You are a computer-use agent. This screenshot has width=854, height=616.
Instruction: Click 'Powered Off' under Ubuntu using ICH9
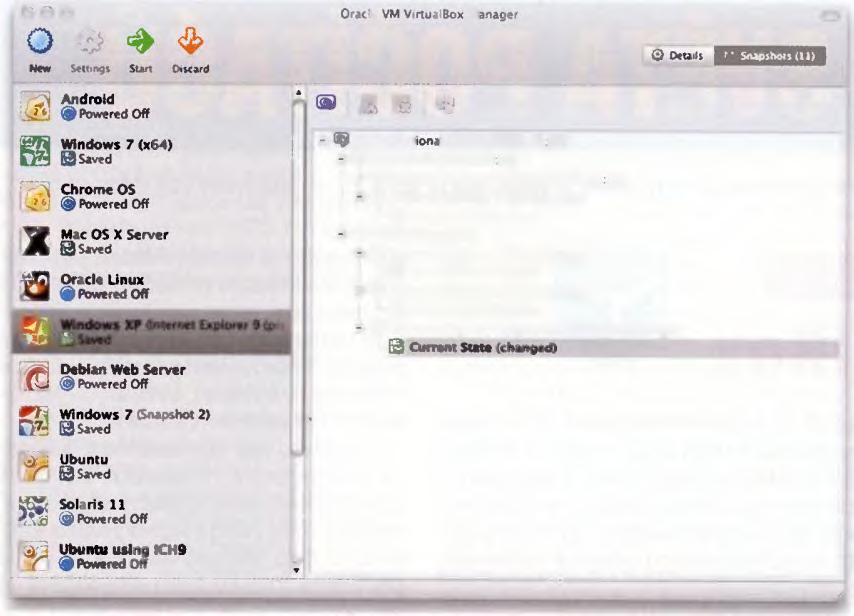click(x=112, y=564)
